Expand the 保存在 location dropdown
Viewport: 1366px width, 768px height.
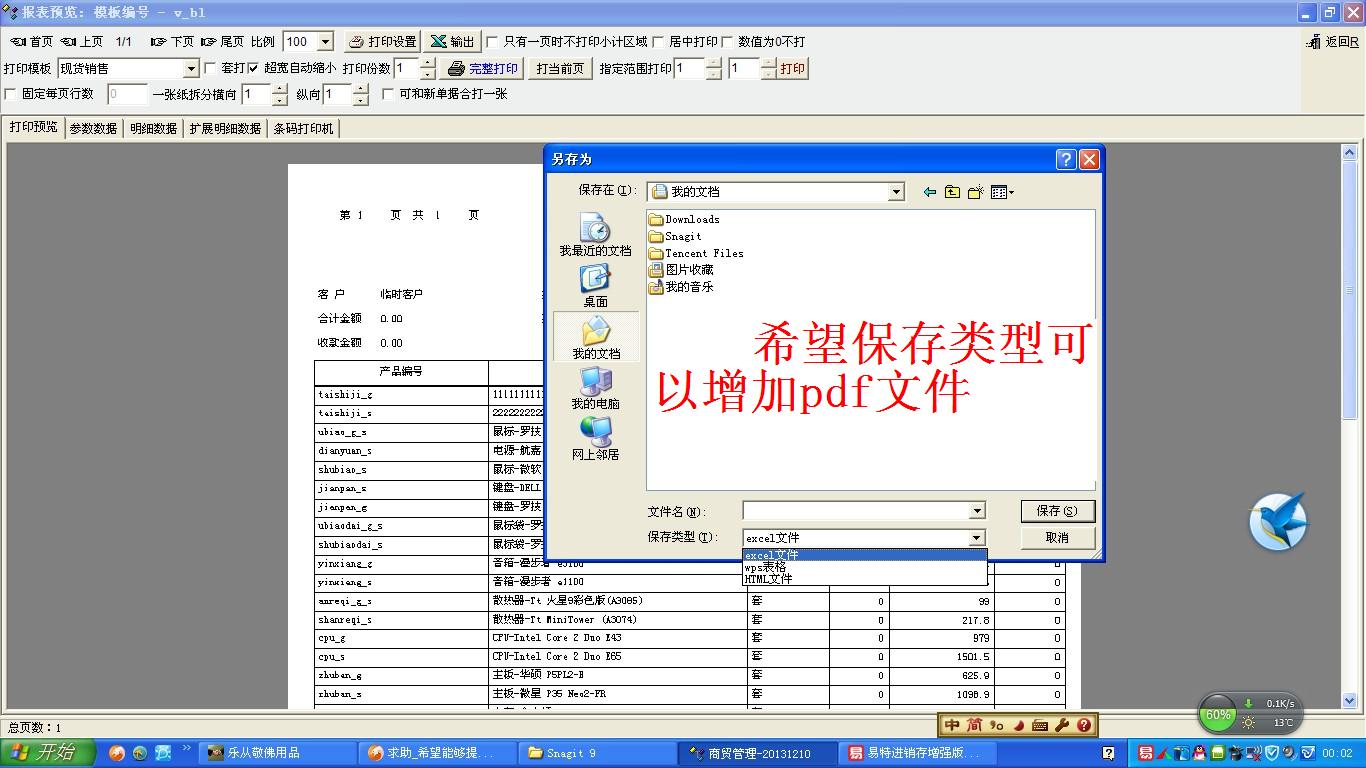(896, 192)
